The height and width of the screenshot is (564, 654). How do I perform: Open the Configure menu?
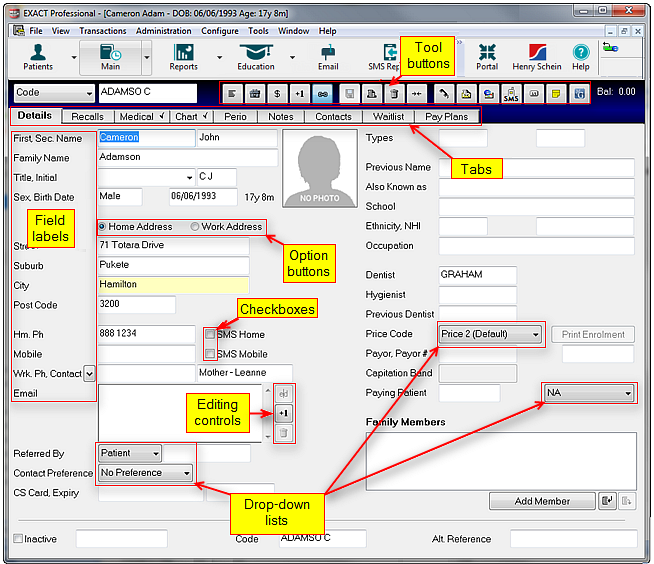click(220, 31)
